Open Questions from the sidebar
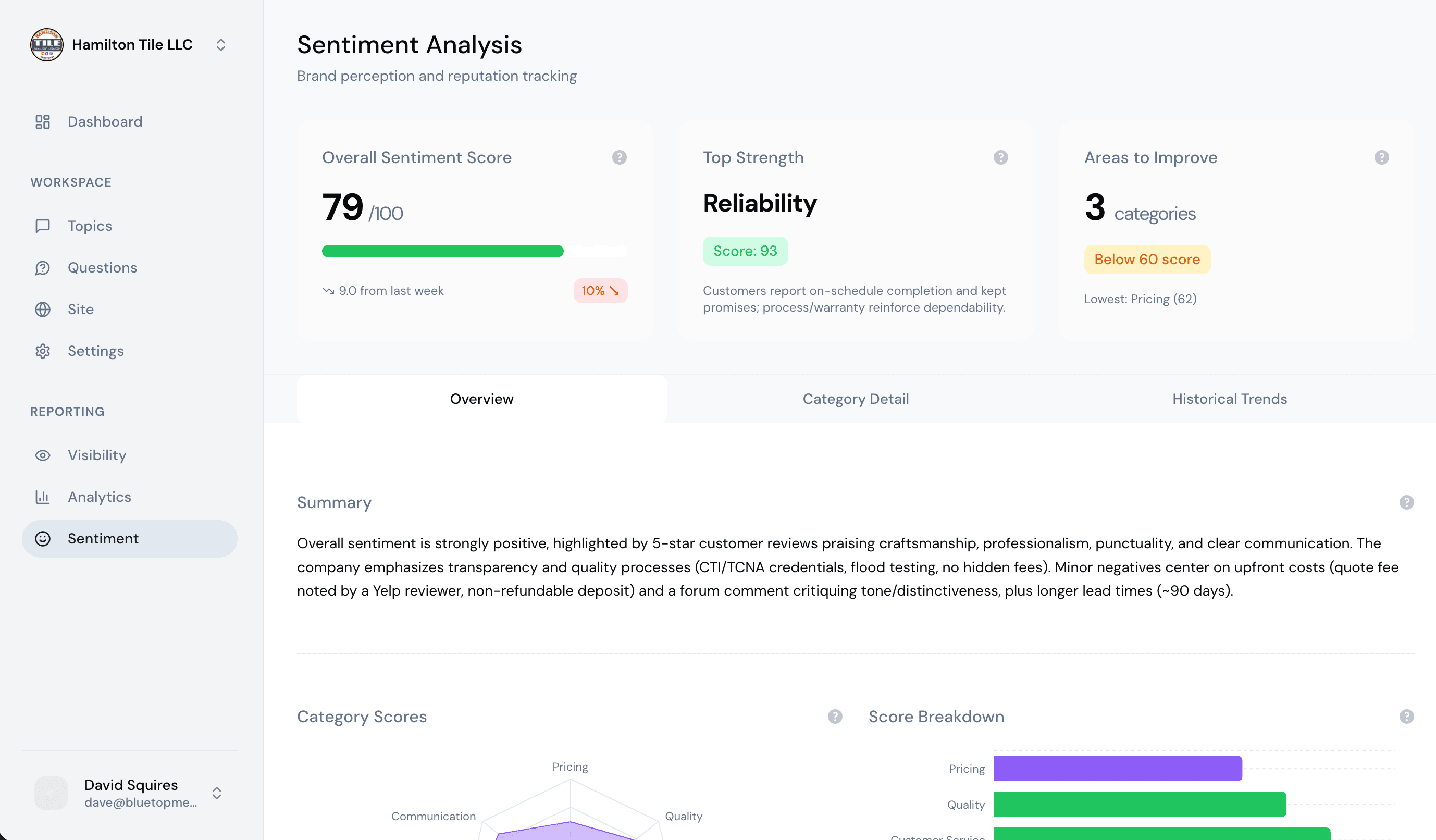This screenshot has height=840, width=1436. point(102,267)
